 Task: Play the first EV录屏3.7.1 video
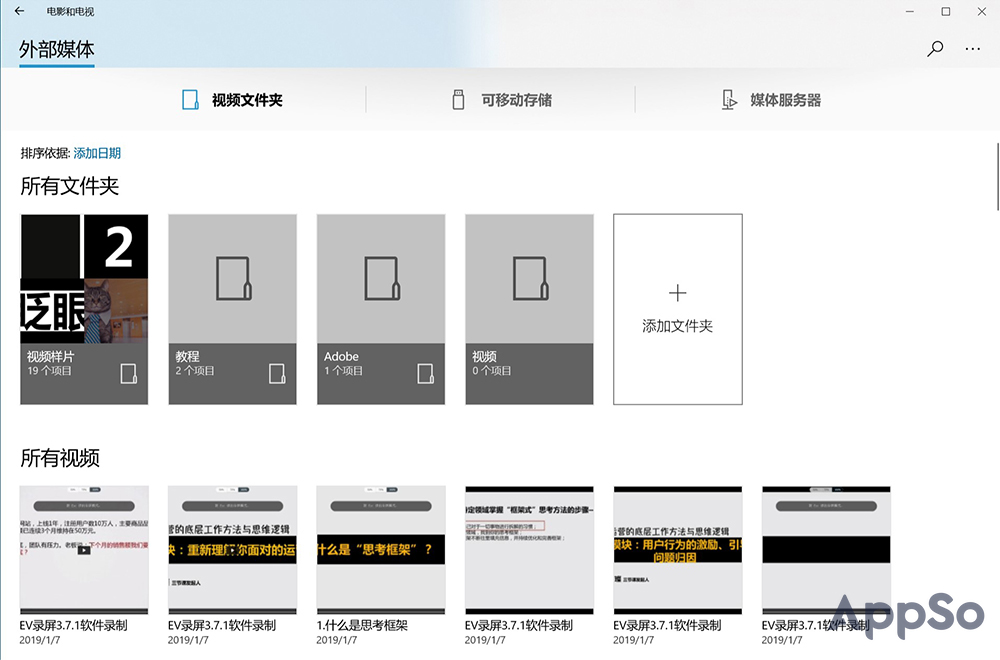(x=84, y=548)
